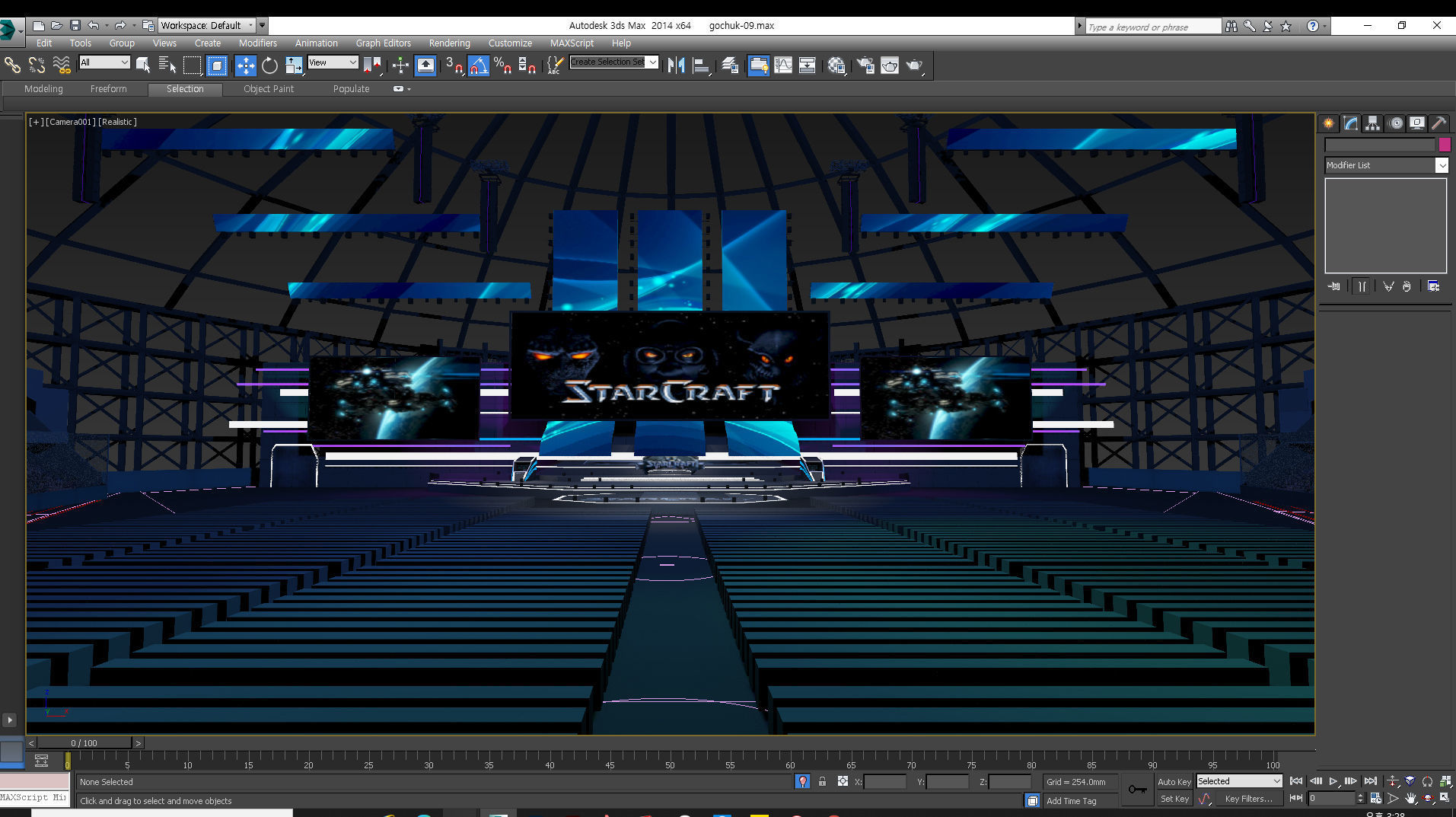
Task: Open the Material Editor
Action: point(836,65)
